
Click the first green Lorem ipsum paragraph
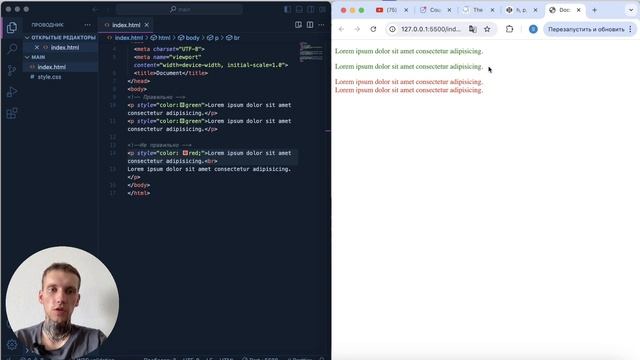(x=409, y=51)
